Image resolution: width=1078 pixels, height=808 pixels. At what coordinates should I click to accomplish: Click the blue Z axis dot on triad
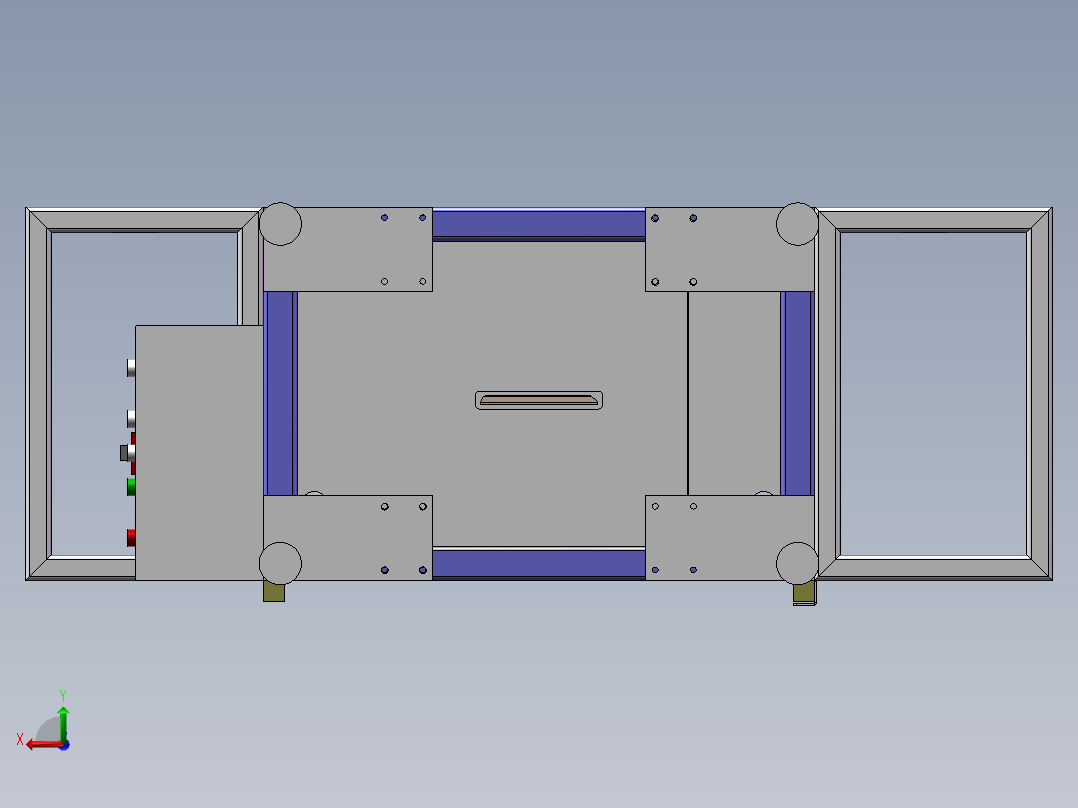[x=64, y=745]
